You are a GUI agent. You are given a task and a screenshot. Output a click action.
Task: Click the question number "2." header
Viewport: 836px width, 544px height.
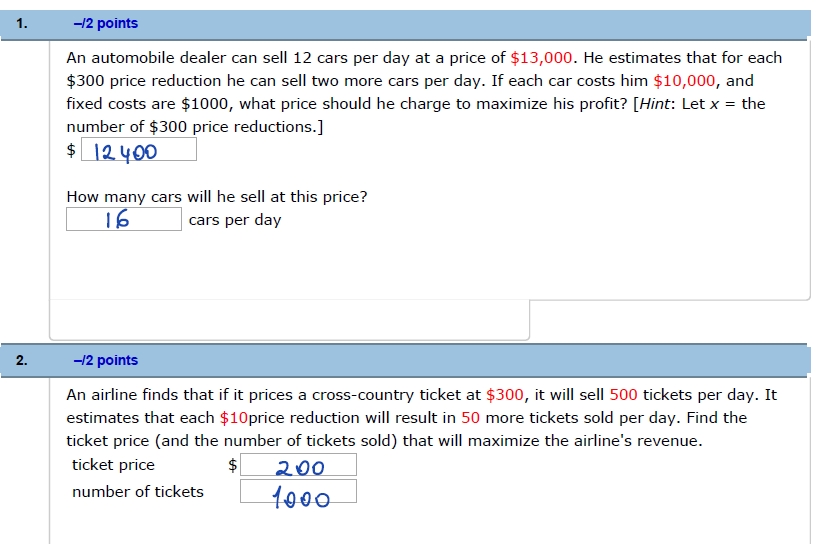pyautogui.click(x=23, y=360)
